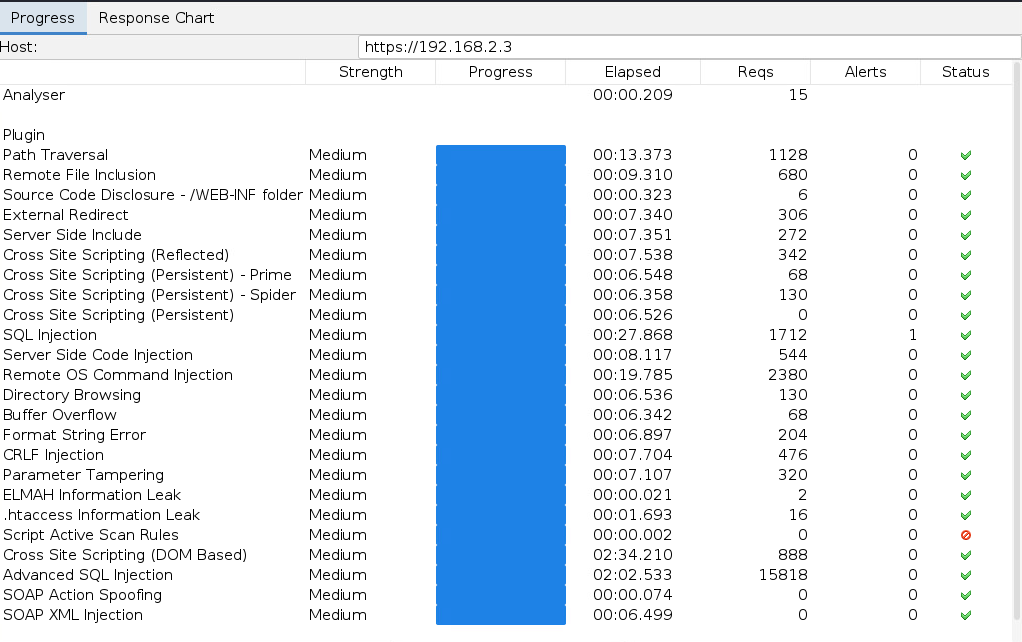
Task: Switch to the Response Chart tab
Action: (156, 17)
